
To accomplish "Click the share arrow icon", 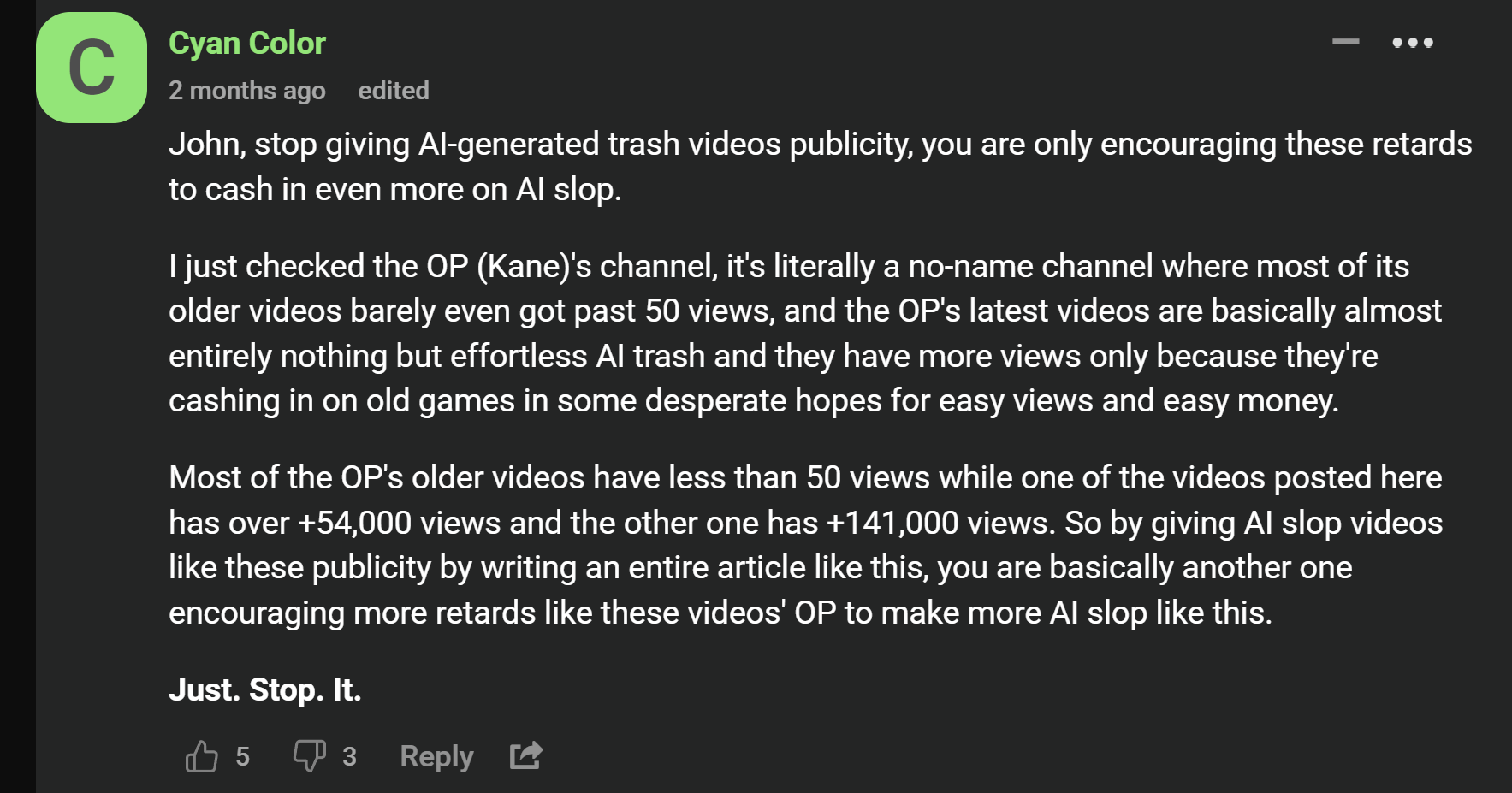I will 525,755.
